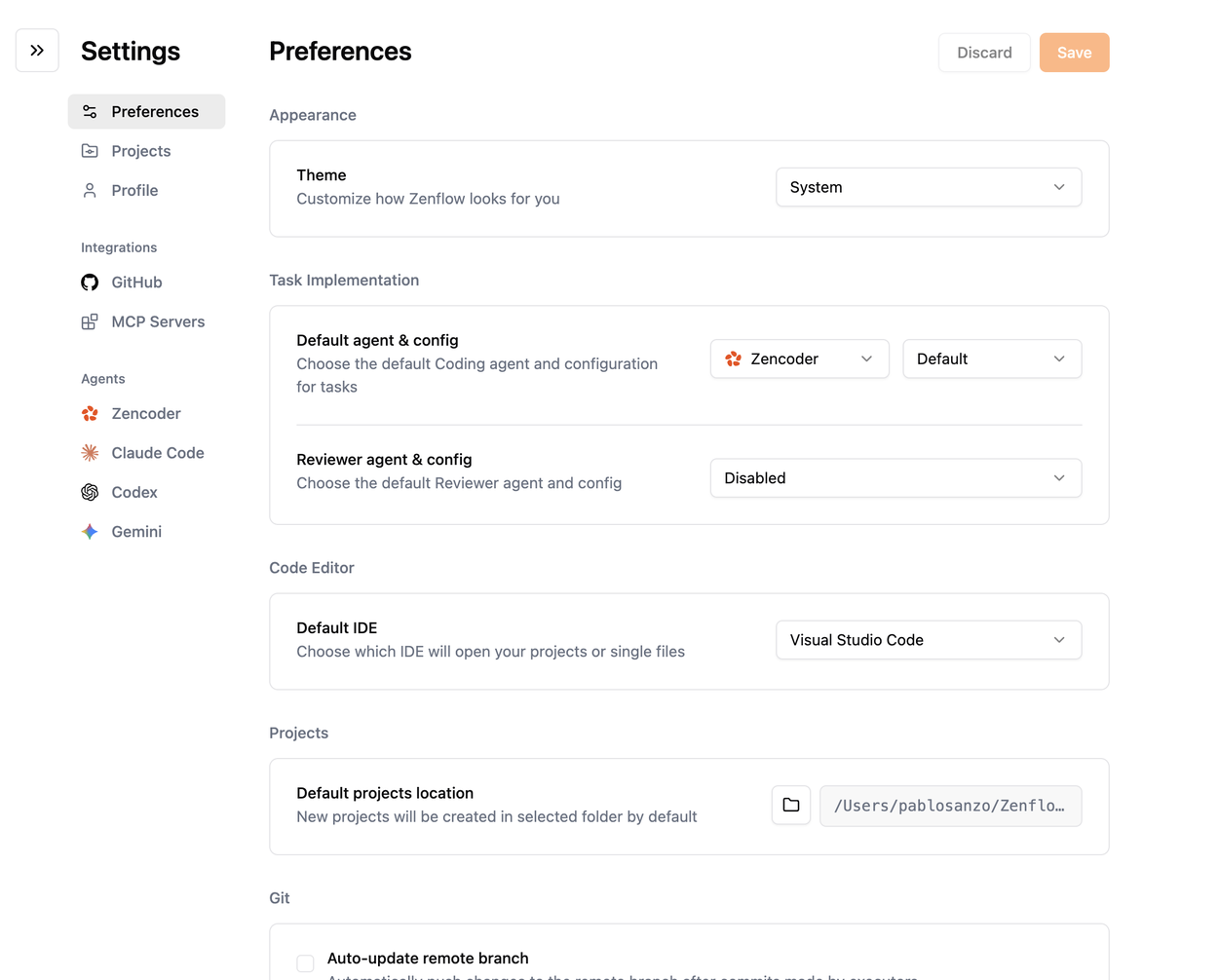Click the folder icon next to Default projects location

790,805
